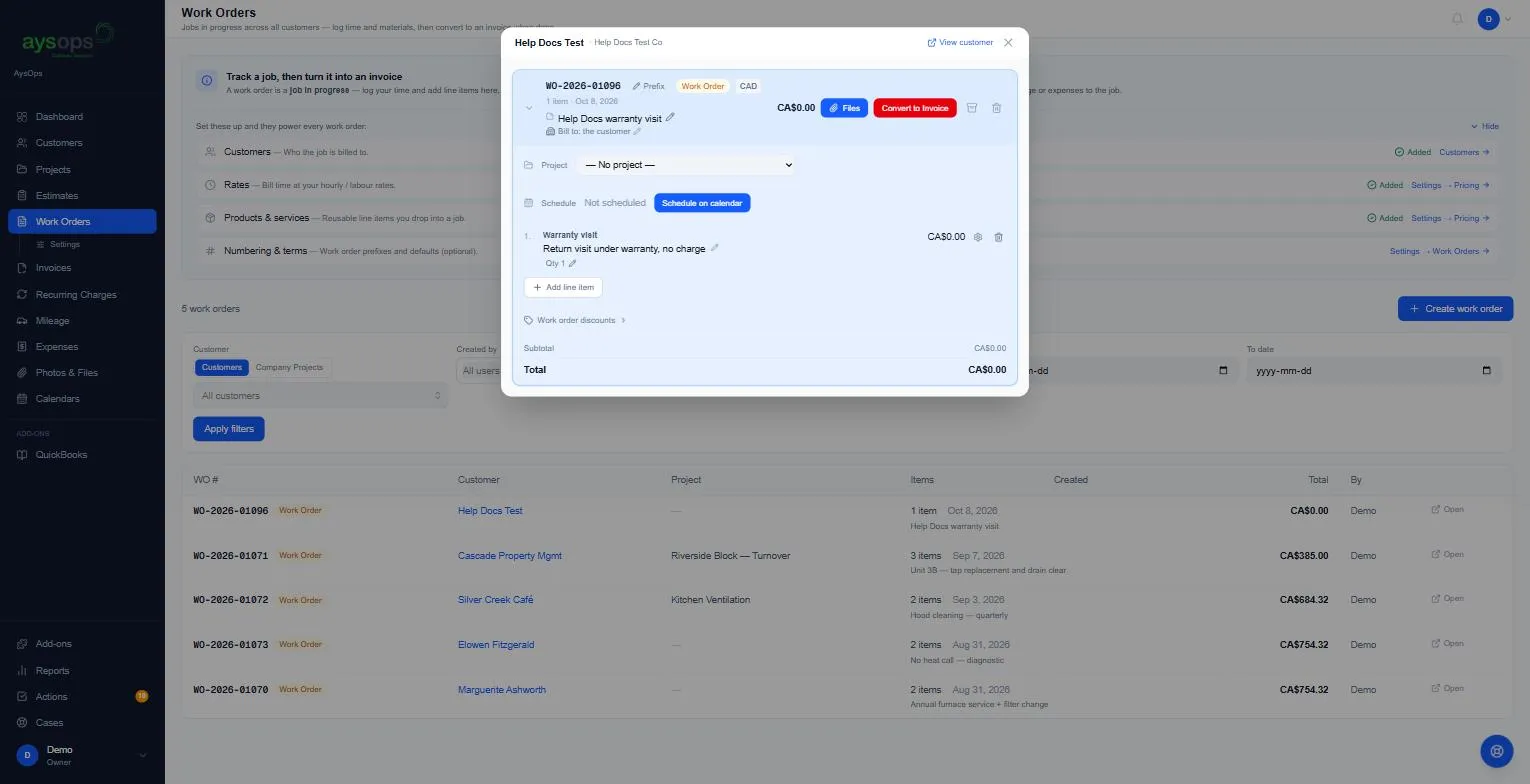The height and width of the screenshot is (784, 1530).
Task: Expand Work order discounts
Action: coord(575,320)
